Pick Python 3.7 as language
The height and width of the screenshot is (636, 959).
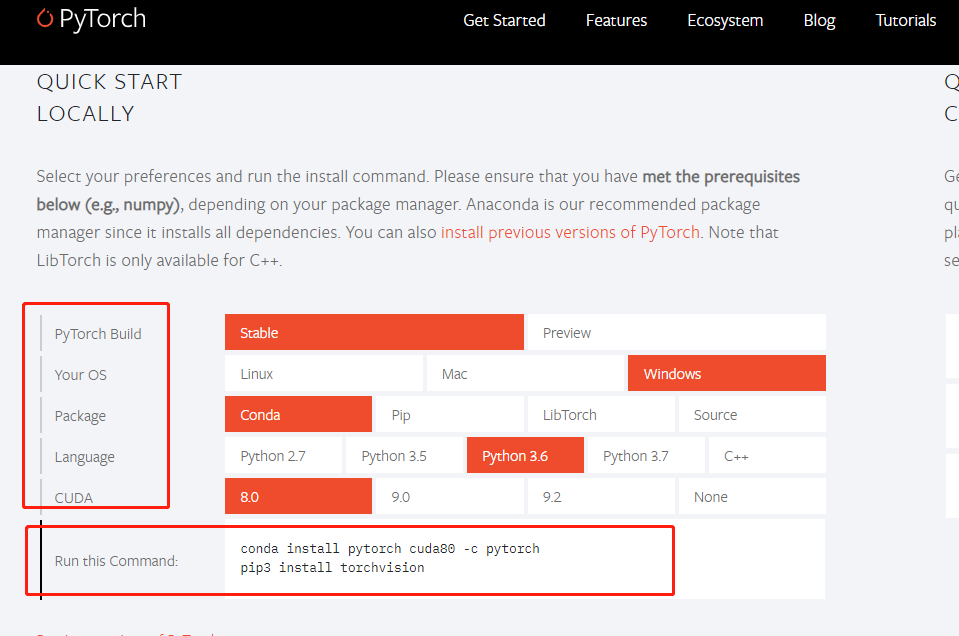[x=646, y=456]
